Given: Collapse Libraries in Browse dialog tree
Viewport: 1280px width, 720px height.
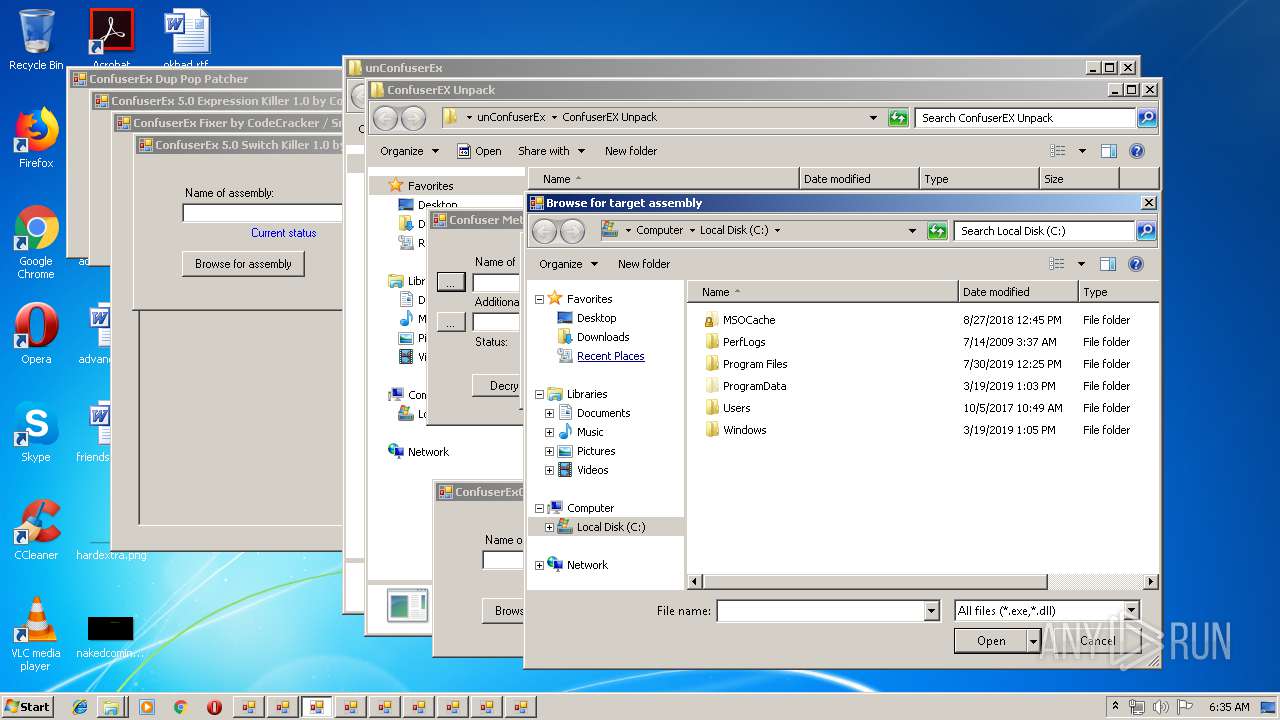Looking at the screenshot, I should 539,394.
